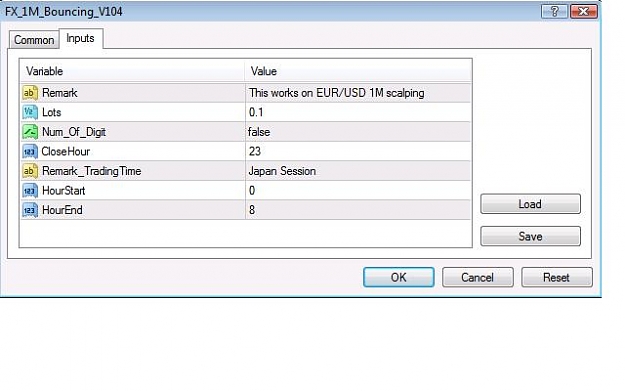
Task: Click the Load button
Action: click(530, 204)
